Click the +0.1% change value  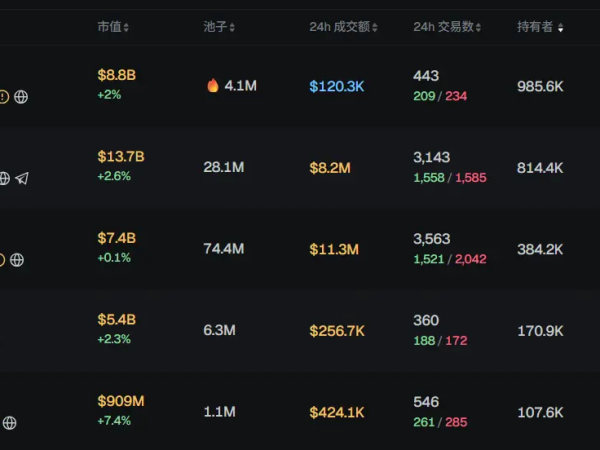coord(114,258)
